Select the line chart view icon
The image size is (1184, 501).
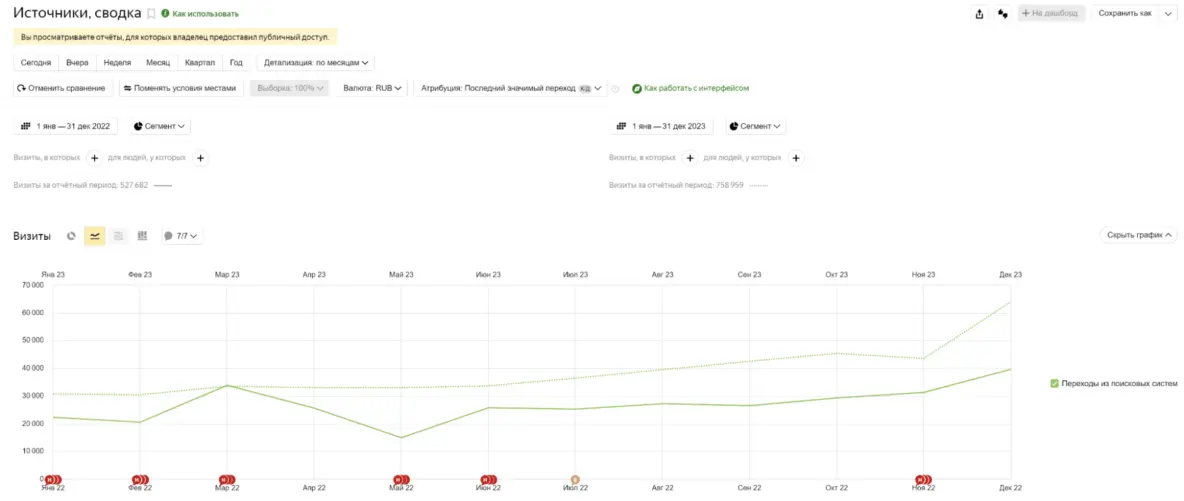95,236
